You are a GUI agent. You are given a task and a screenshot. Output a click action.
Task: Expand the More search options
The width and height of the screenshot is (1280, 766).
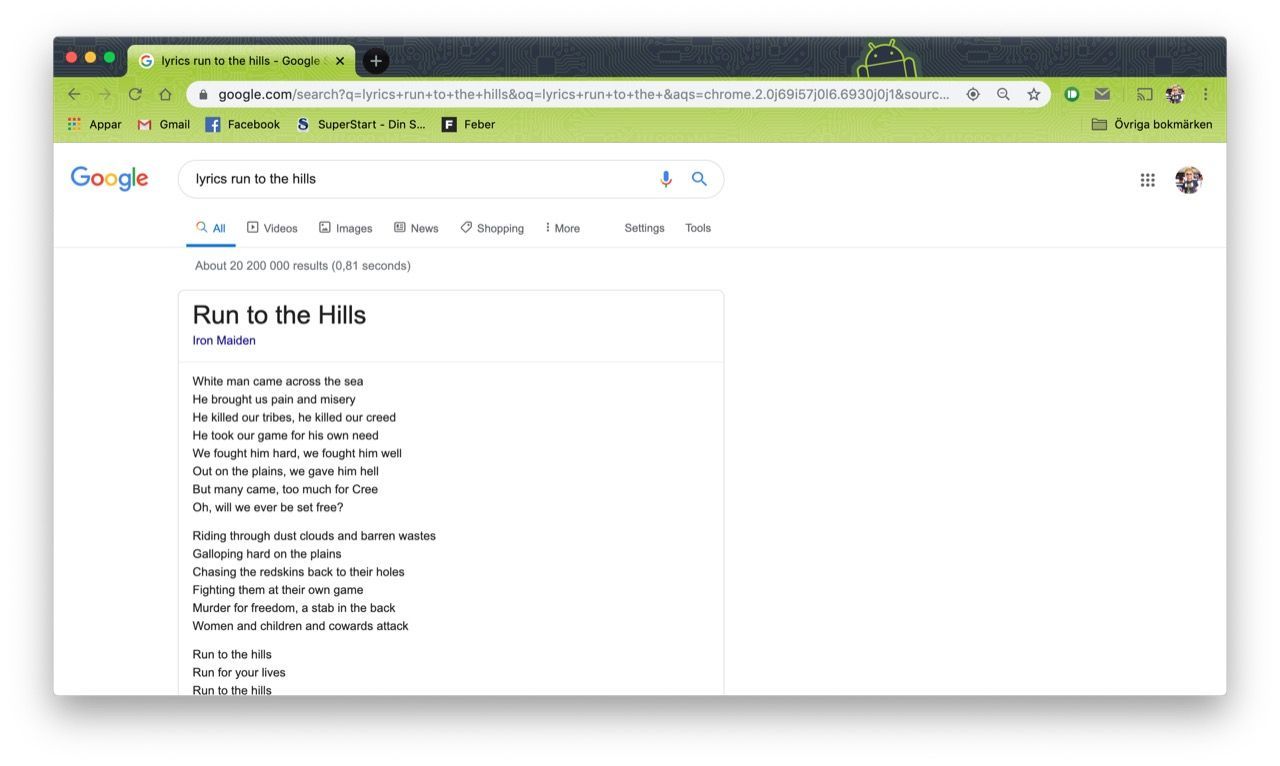click(x=563, y=228)
